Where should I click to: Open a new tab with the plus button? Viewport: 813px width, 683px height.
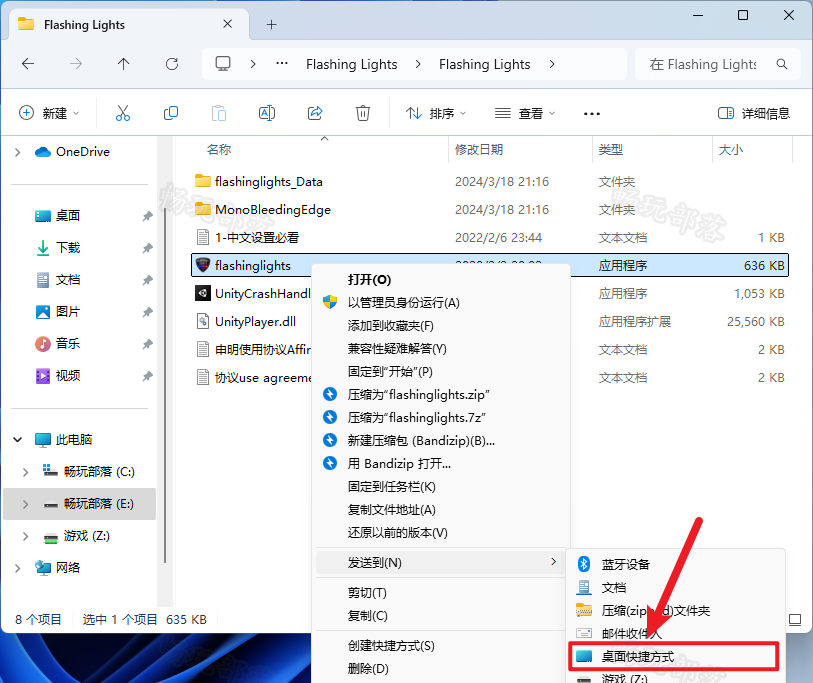point(272,24)
